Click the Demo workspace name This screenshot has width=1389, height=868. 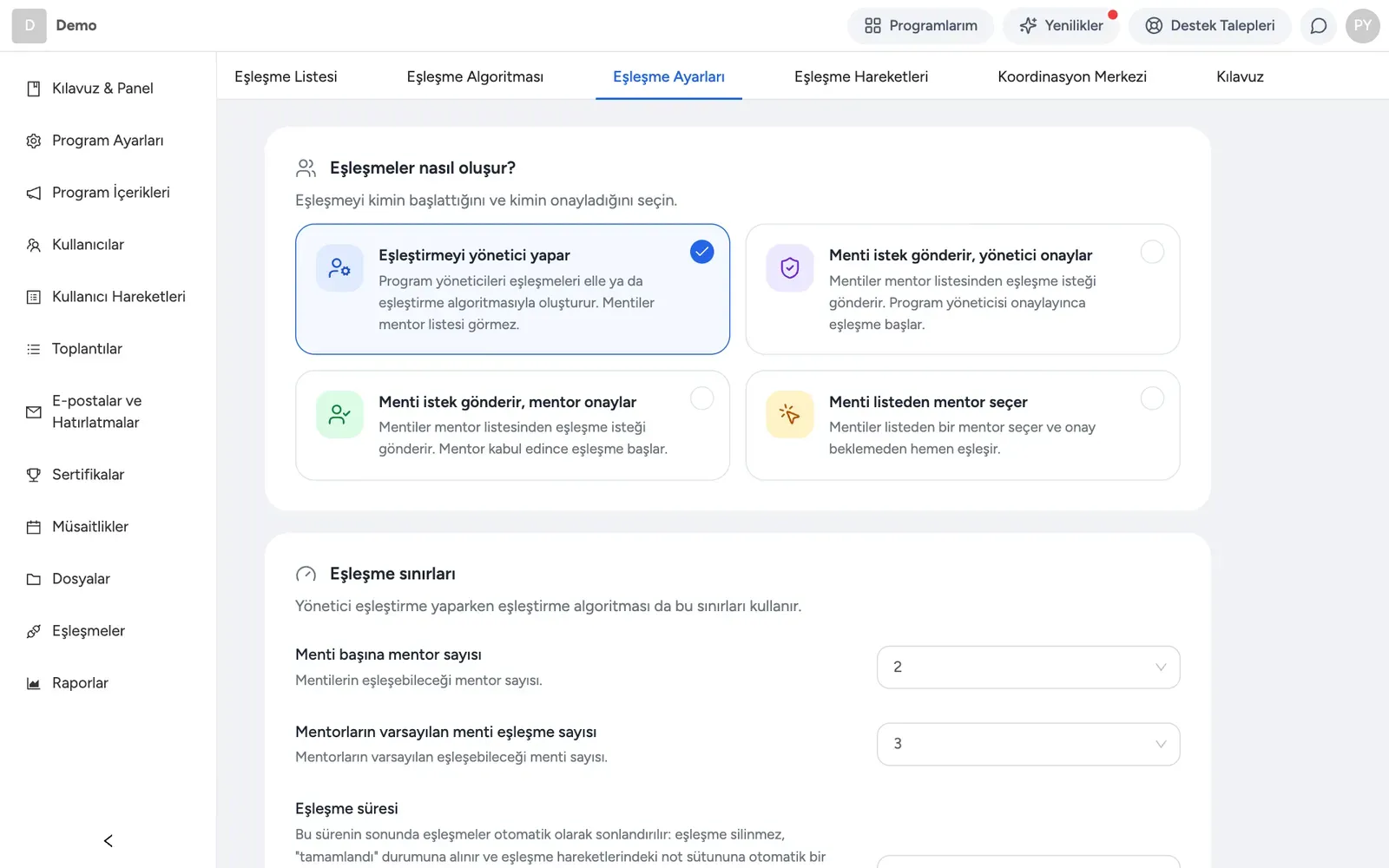click(76, 26)
